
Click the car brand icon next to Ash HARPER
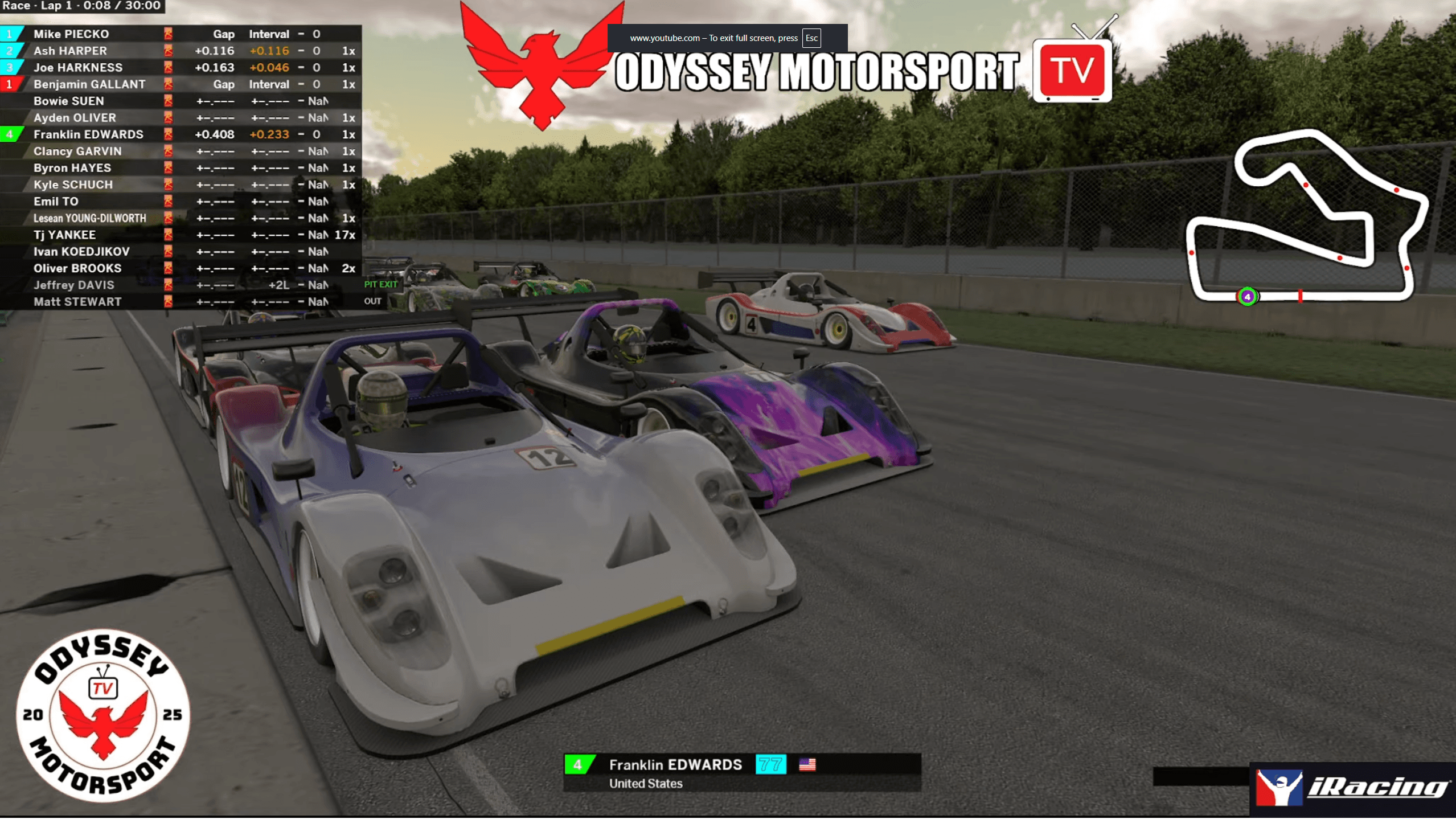click(x=168, y=51)
